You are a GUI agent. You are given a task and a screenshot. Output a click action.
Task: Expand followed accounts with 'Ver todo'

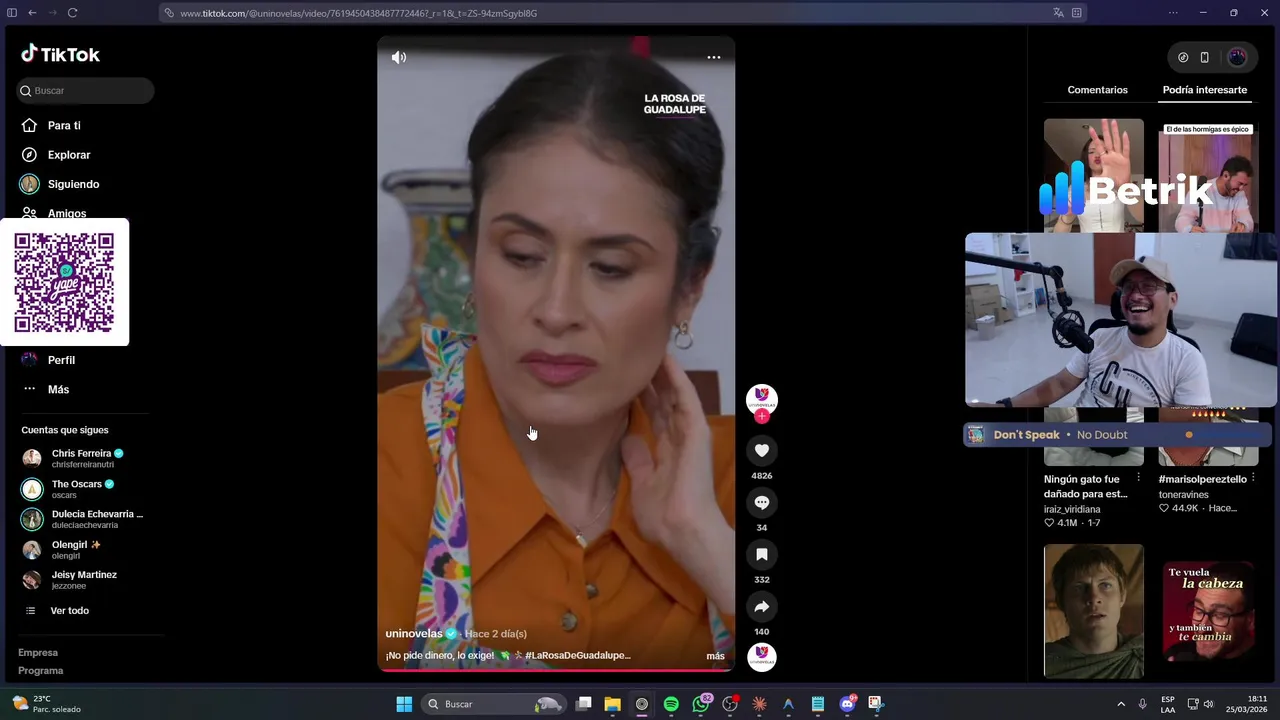pos(69,611)
